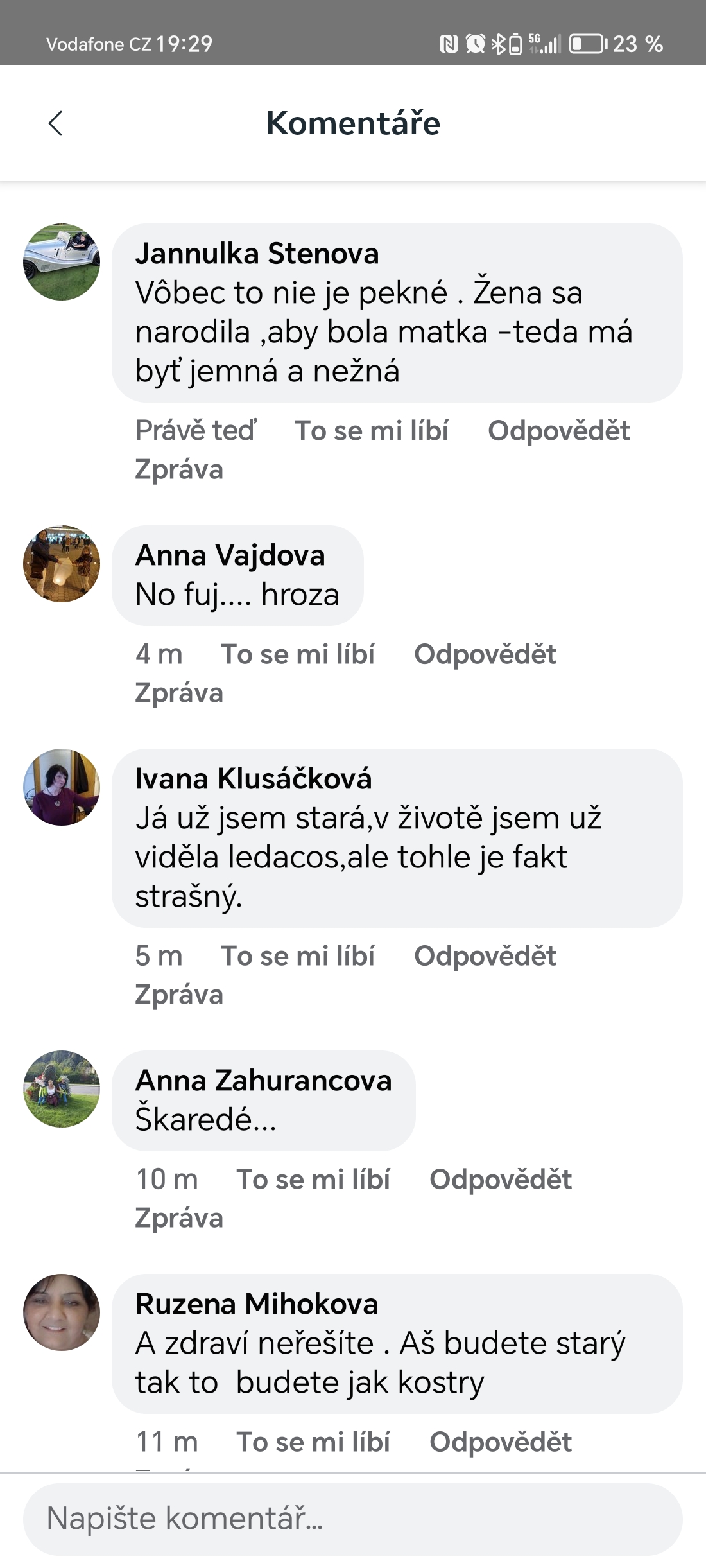
Task: Open Anna Zahurancova's profile name link
Action: [x=263, y=1081]
